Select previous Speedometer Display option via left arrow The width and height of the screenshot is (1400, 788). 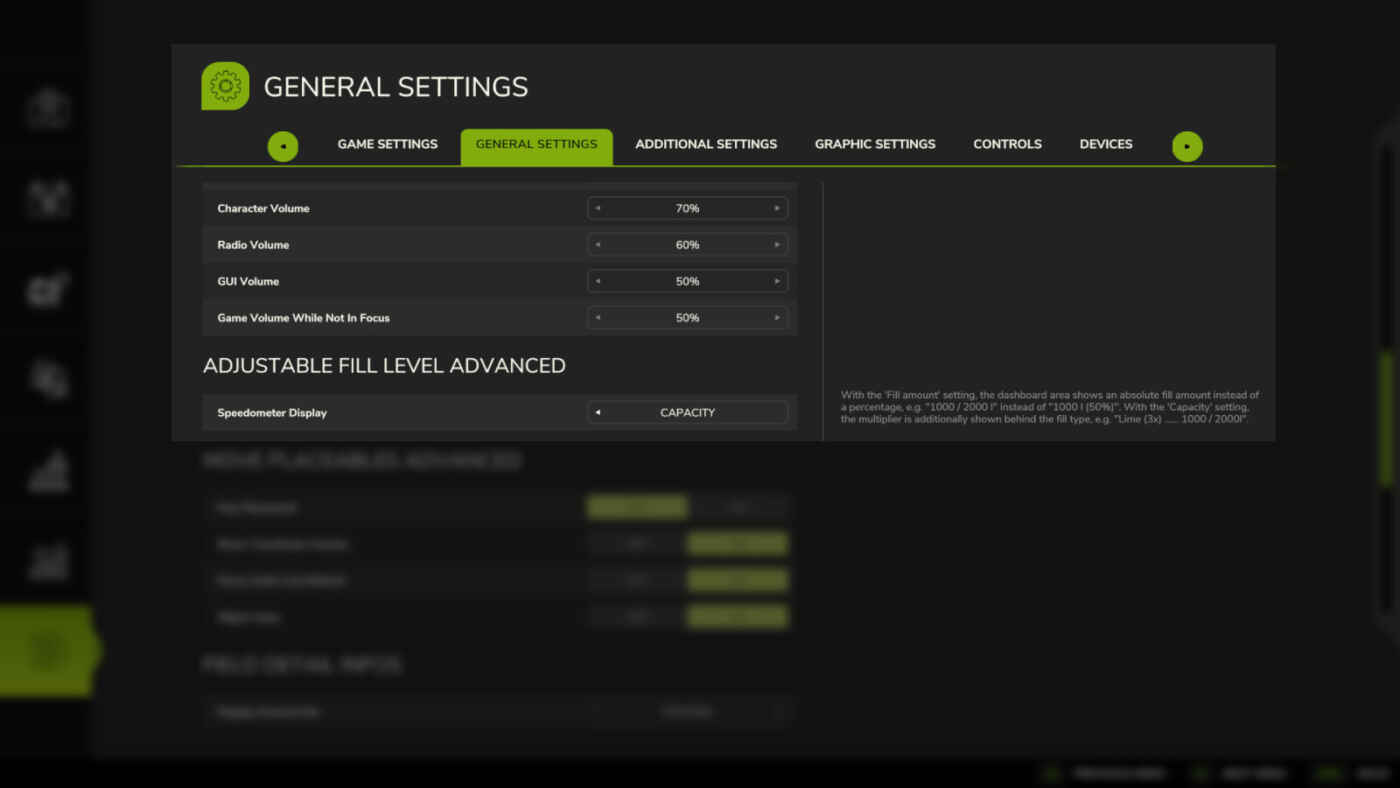pos(598,412)
